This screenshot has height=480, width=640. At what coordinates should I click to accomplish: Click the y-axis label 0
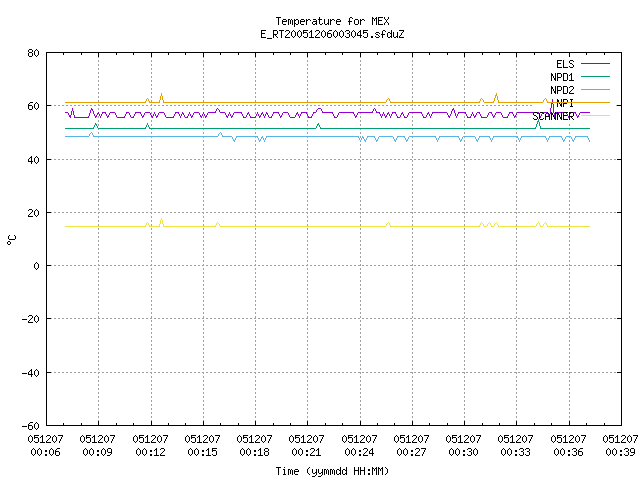pyautogui.click(x=37, y=266)
